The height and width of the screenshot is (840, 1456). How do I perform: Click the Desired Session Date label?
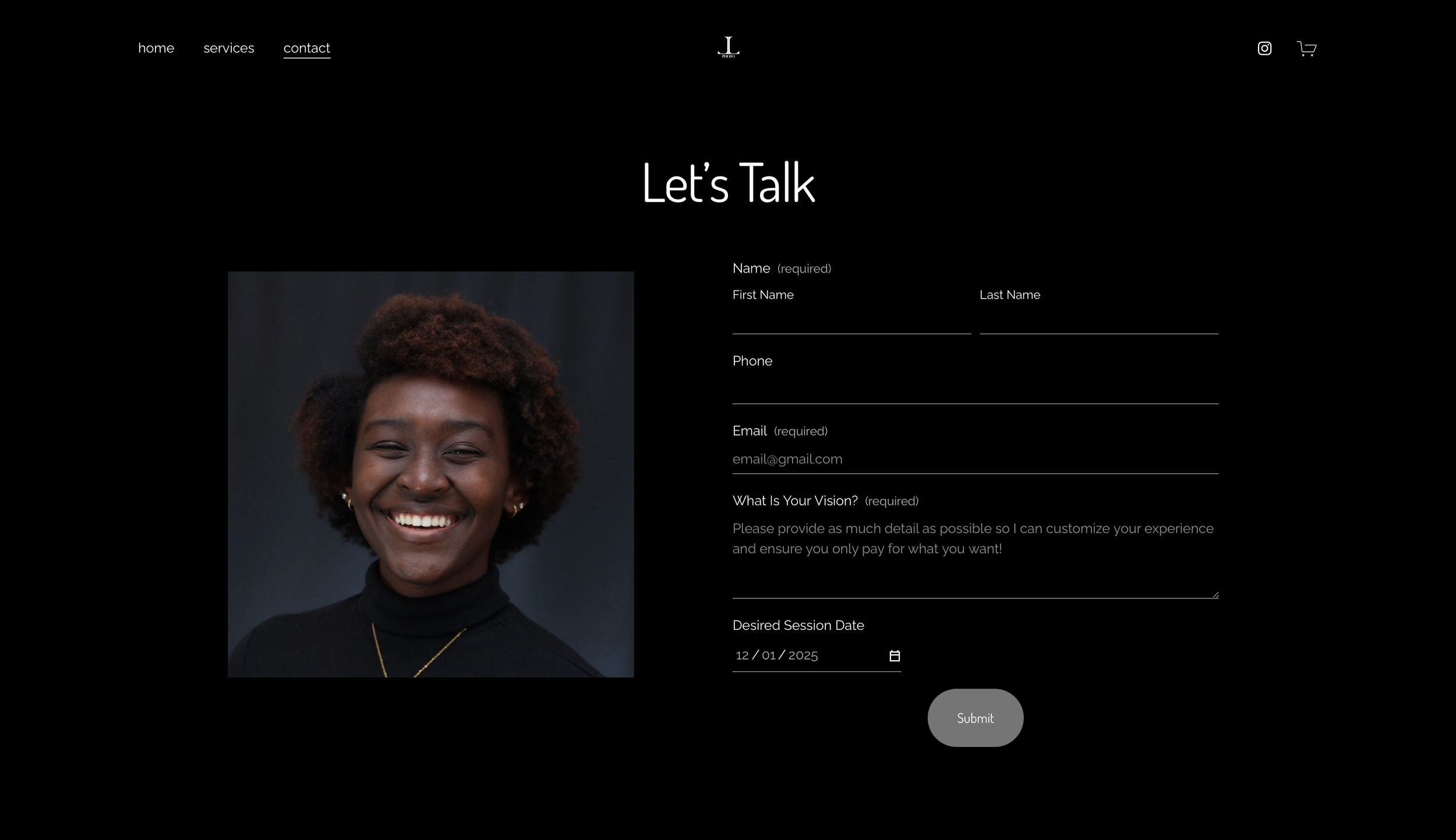798,625
